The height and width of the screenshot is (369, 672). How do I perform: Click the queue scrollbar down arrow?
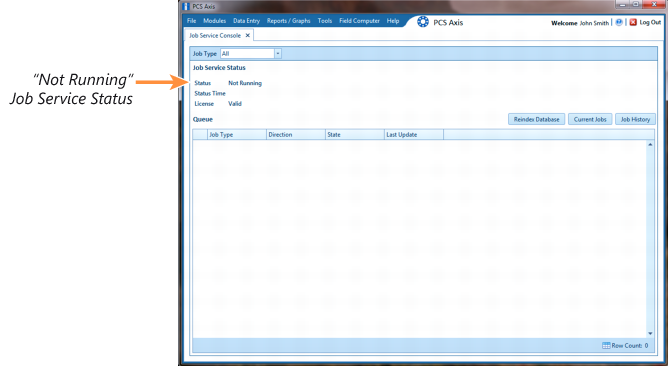click(x=650, y=333)
